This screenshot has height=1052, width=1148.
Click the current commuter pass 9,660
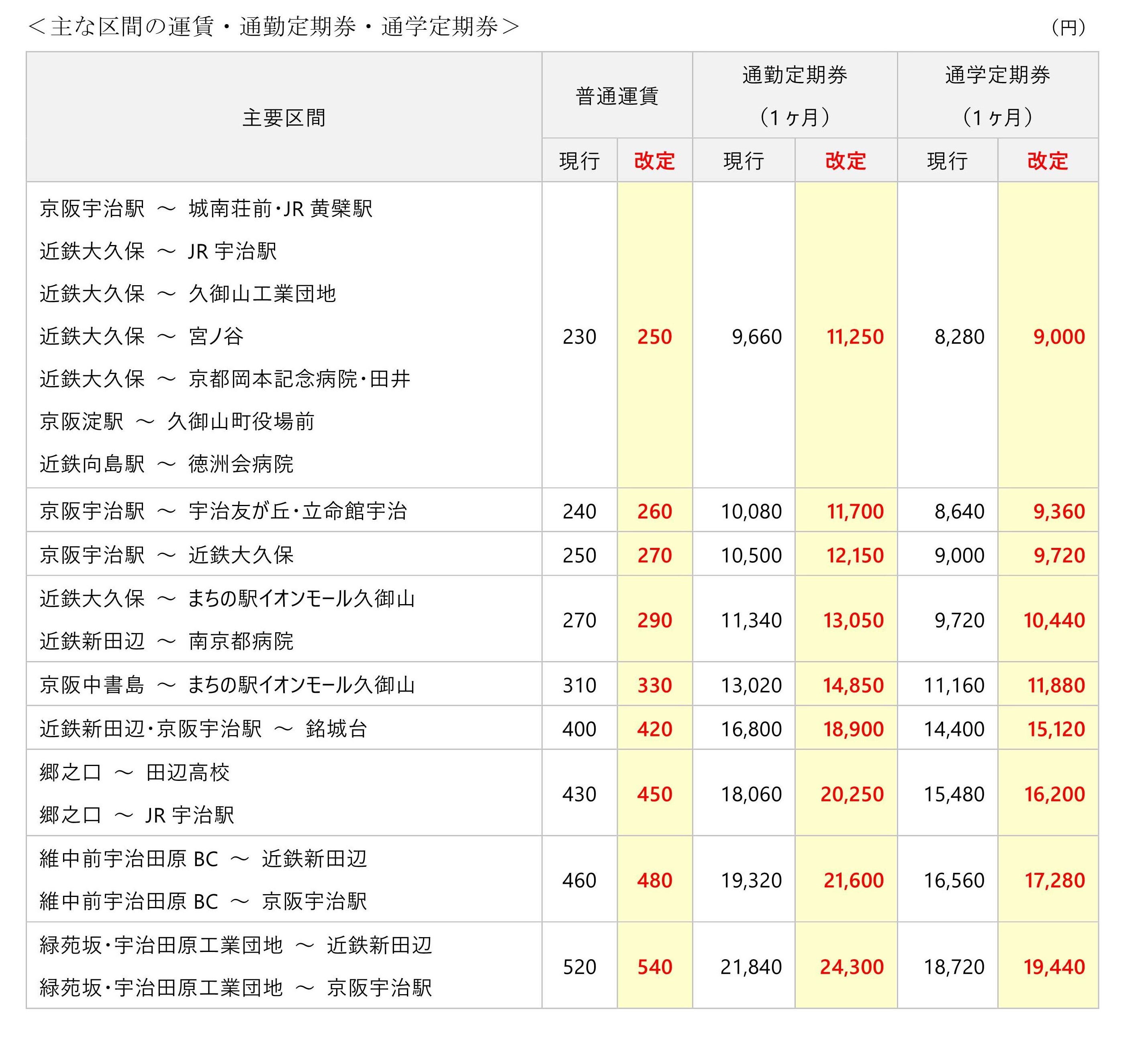pyautogui.click(x=757, y=337)
